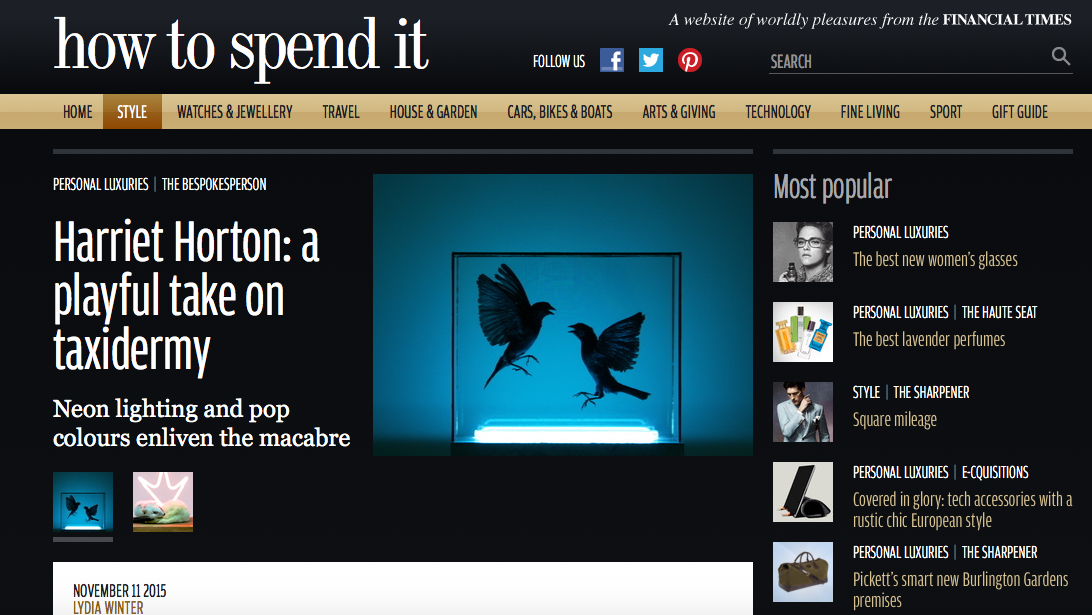Show the neon crown gallery thumbnail
The image size is (1092, 615).
tap(163, 502)
